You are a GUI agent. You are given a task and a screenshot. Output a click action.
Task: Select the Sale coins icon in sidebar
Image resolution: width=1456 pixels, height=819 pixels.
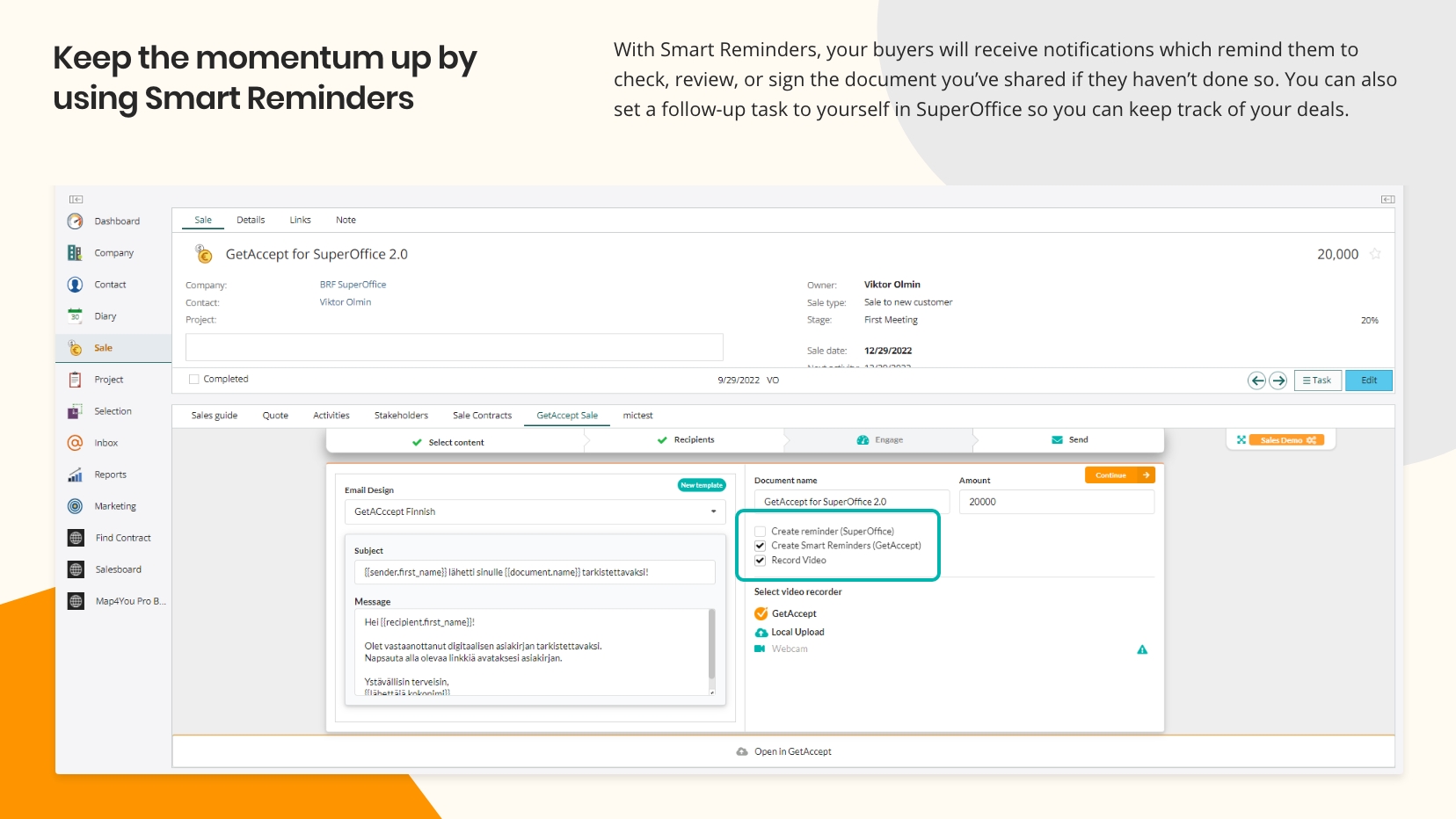(76, 348)
